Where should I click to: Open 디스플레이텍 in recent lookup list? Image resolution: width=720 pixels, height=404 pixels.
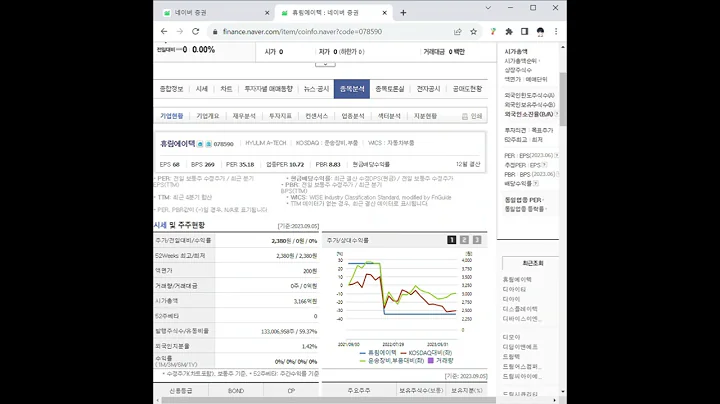[520, 309]
